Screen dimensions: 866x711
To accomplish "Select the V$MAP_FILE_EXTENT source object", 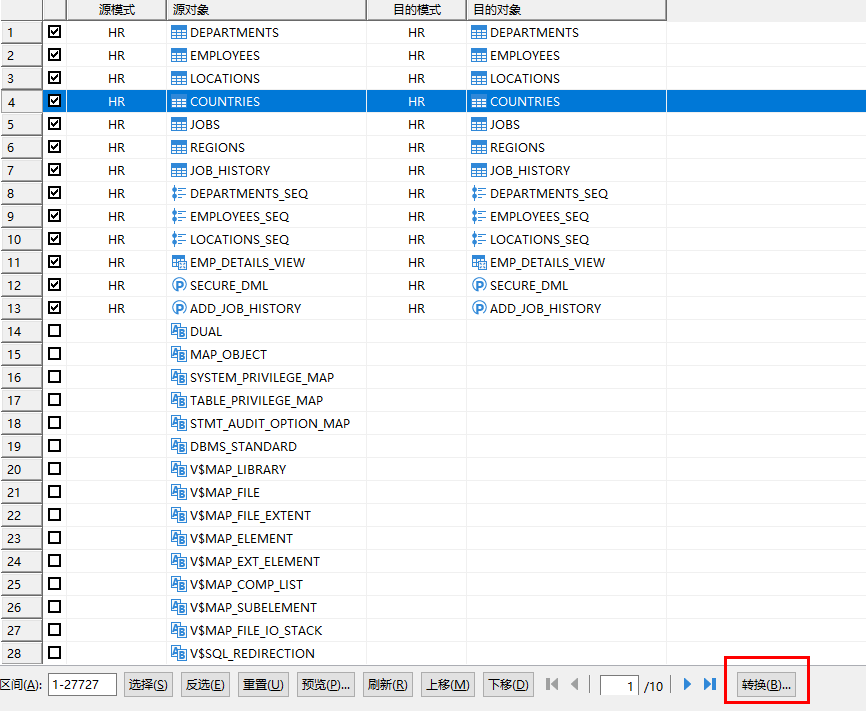I will coord(250,515).
